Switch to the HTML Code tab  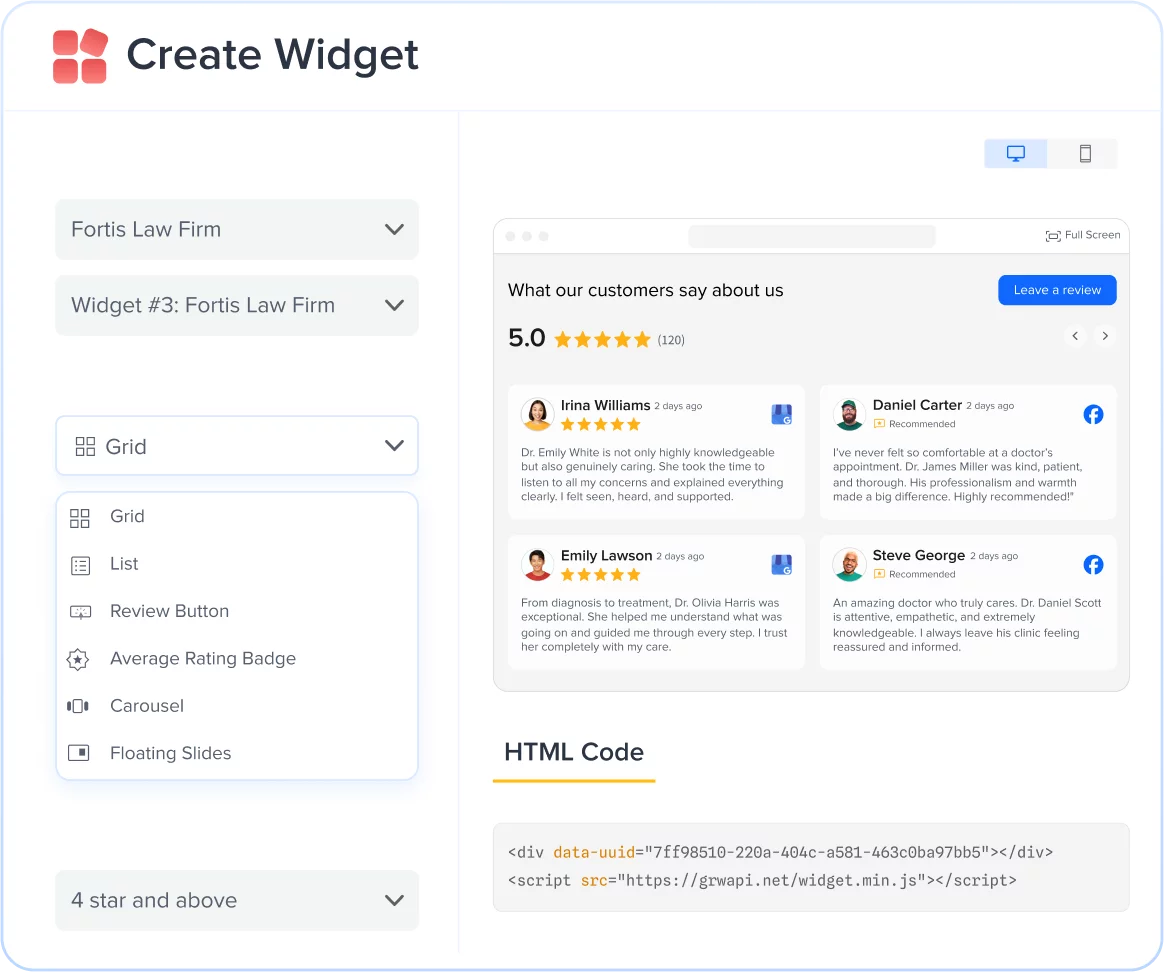573,751
